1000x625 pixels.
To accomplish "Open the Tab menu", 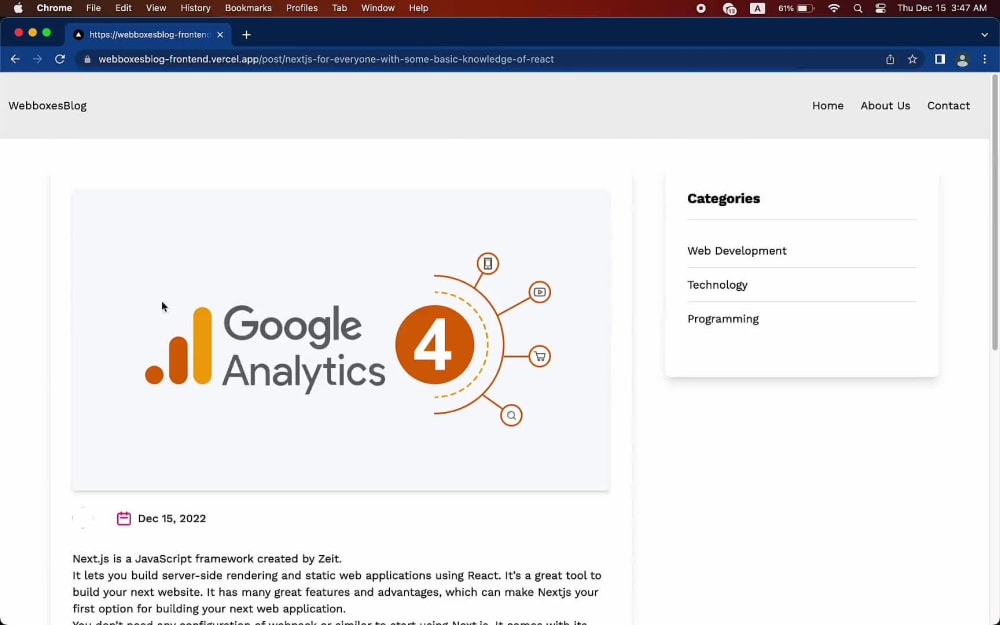I will tap(339, 8).
